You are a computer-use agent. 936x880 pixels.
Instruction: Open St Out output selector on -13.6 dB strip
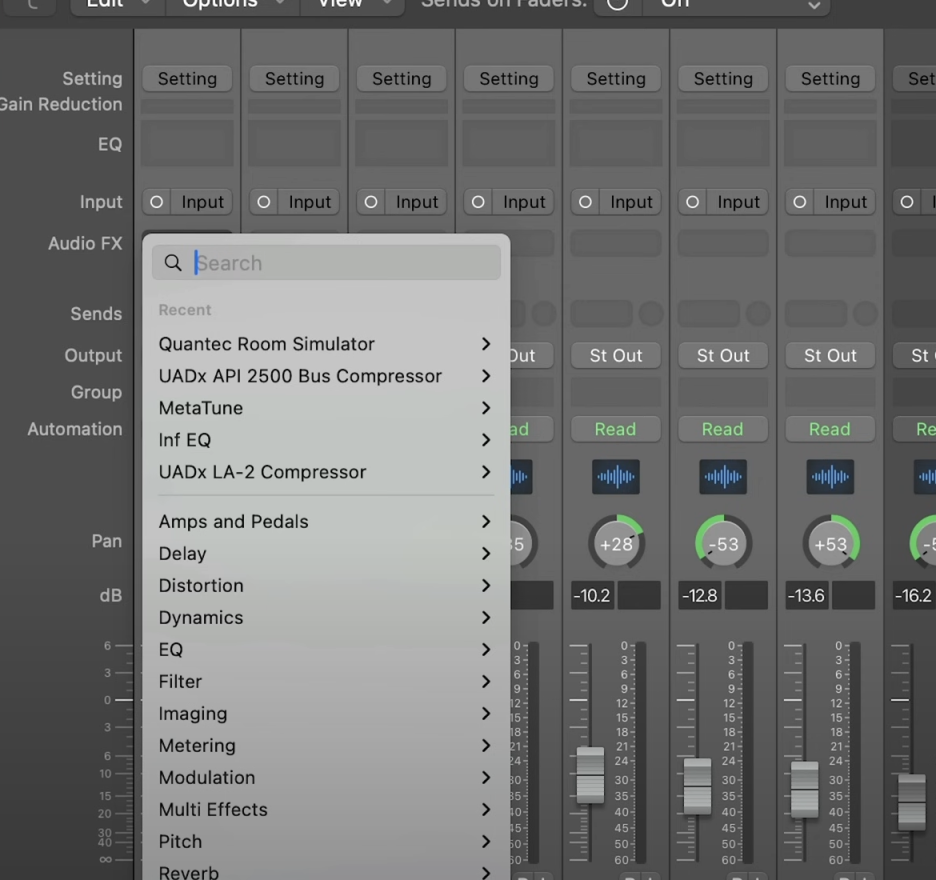pos(830,355)
